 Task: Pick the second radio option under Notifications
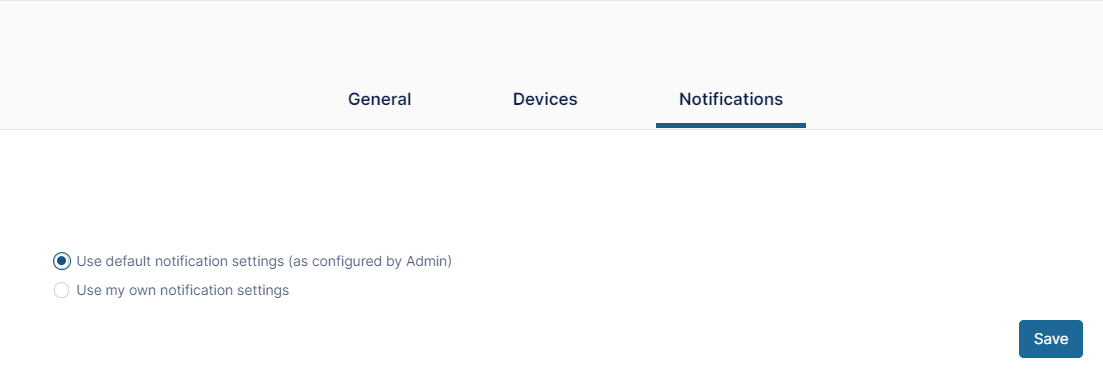(x=62, y=290)
